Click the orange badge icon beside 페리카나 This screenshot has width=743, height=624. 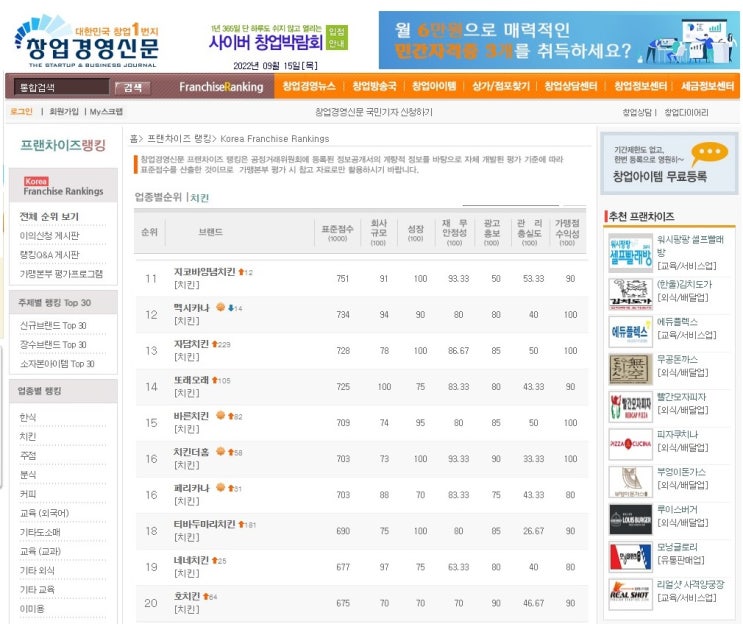coord(220,487)
